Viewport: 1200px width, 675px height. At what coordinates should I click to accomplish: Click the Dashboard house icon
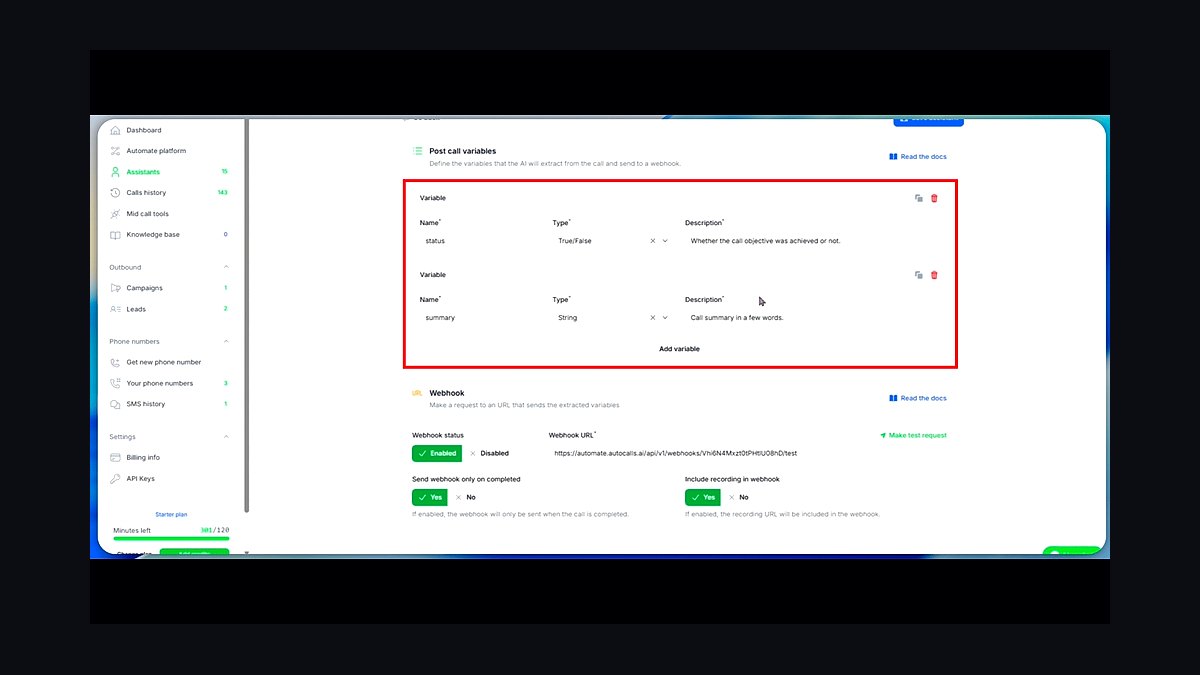click(x=115, y=130)
